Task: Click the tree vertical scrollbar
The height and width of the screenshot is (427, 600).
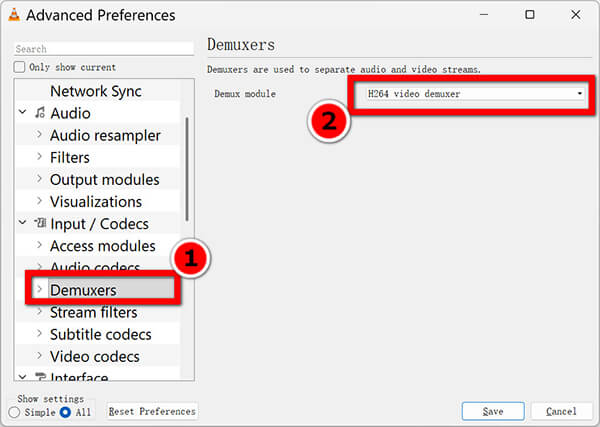Action: pos(187,169)
